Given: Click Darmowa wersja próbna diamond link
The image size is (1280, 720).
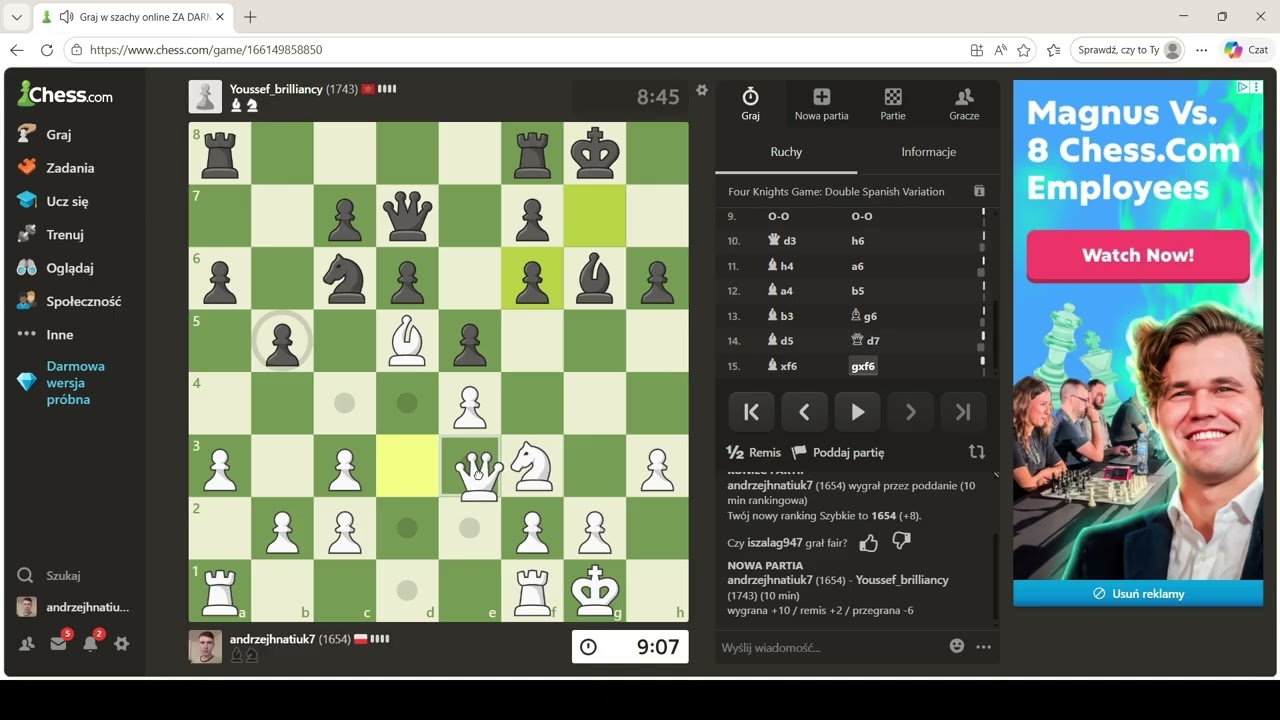Looking at the screenshot, I should (x=75, y=383).
